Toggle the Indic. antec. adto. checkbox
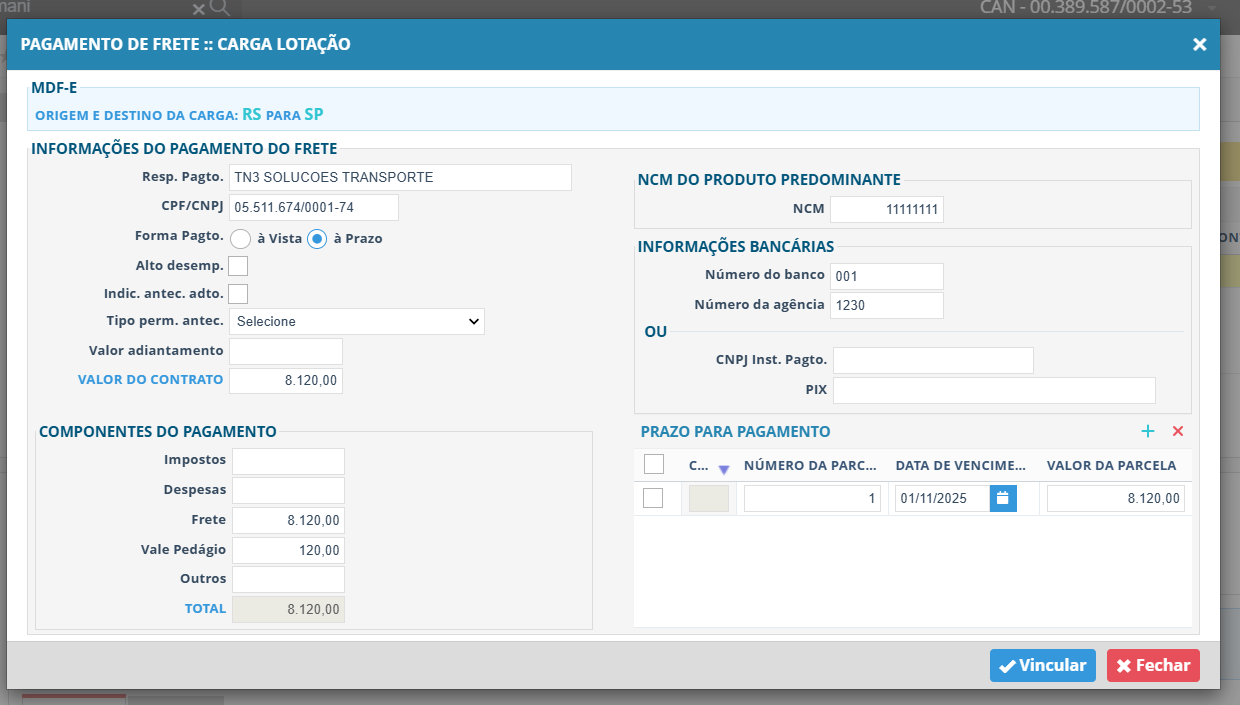1240x705 pixels. pyautogui.click(x=238, y=294)
